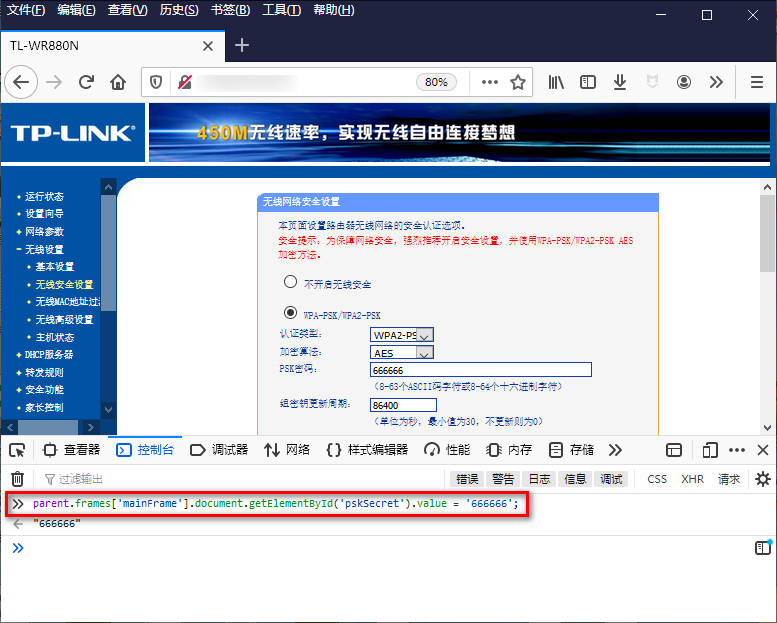Image resolution: width=777 pixels, height=623 pixels.
Task: Toggle the browser sidebar icon
Action: pos(588,82)
